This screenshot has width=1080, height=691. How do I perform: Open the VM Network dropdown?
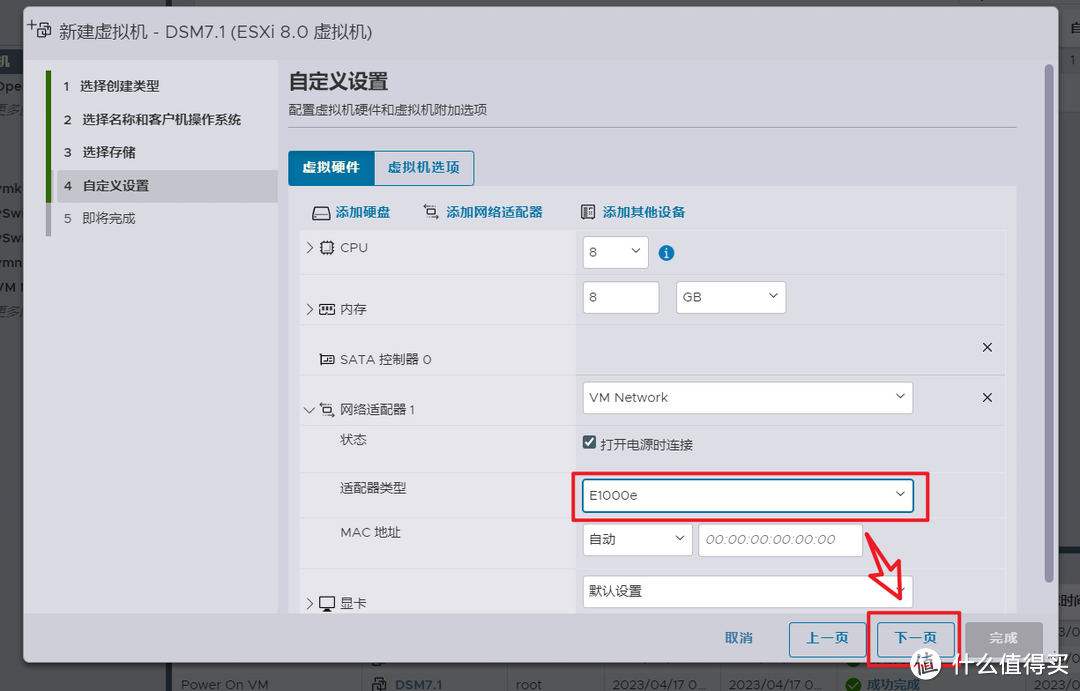(747, 397)
